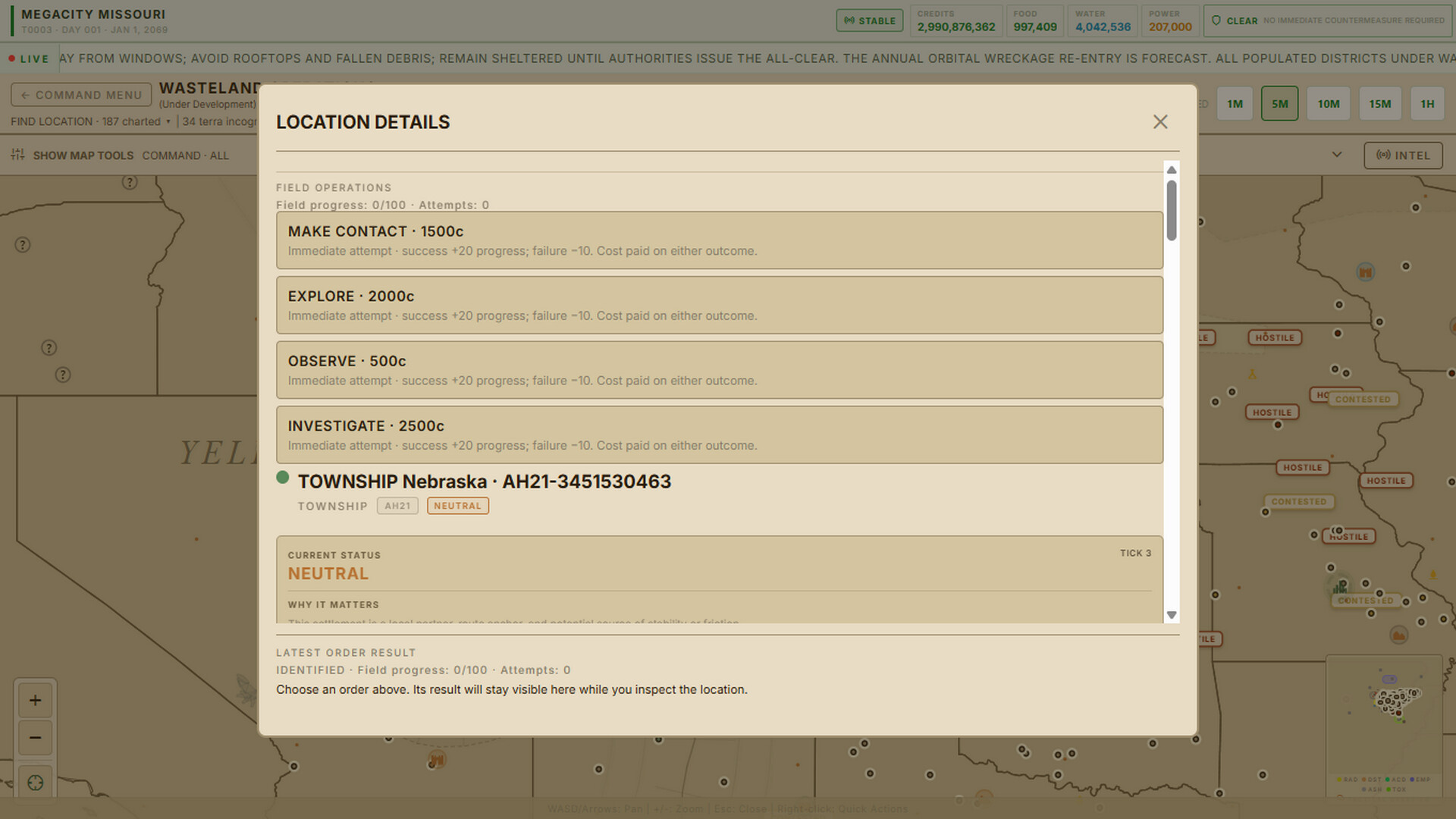Set time speed to 15M
The width and height of the screenshot is (1456, 819).
(x=1379, y=104)
